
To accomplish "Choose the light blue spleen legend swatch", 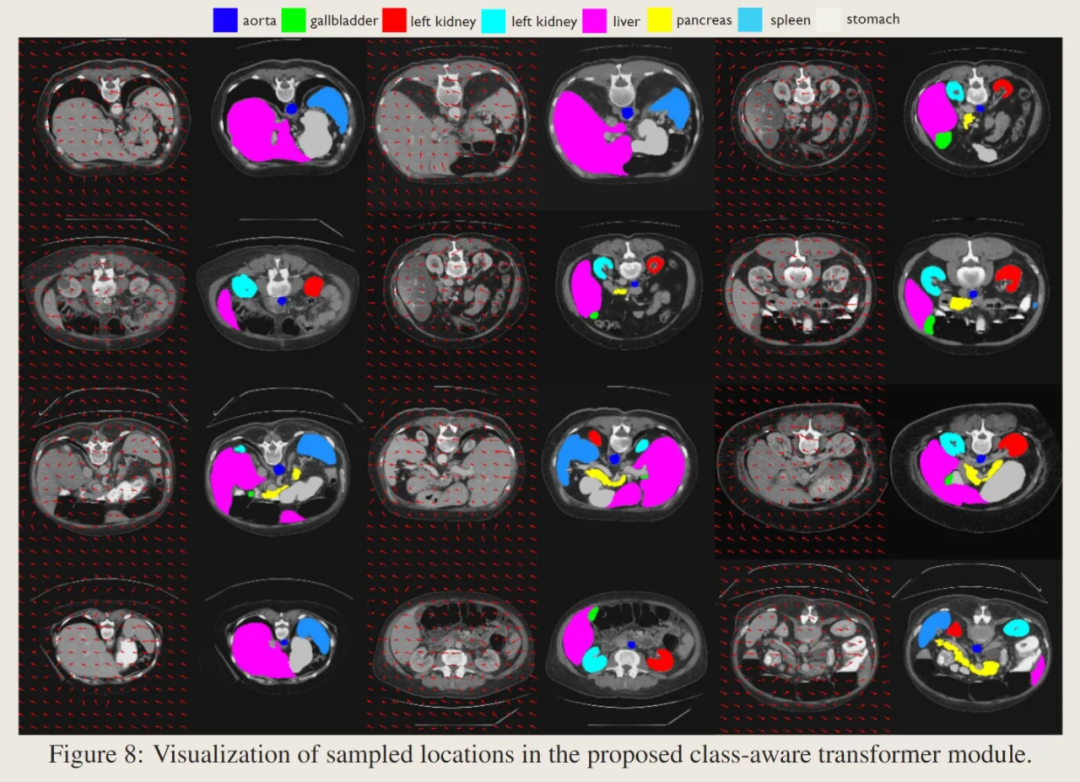I will point(750,20).
